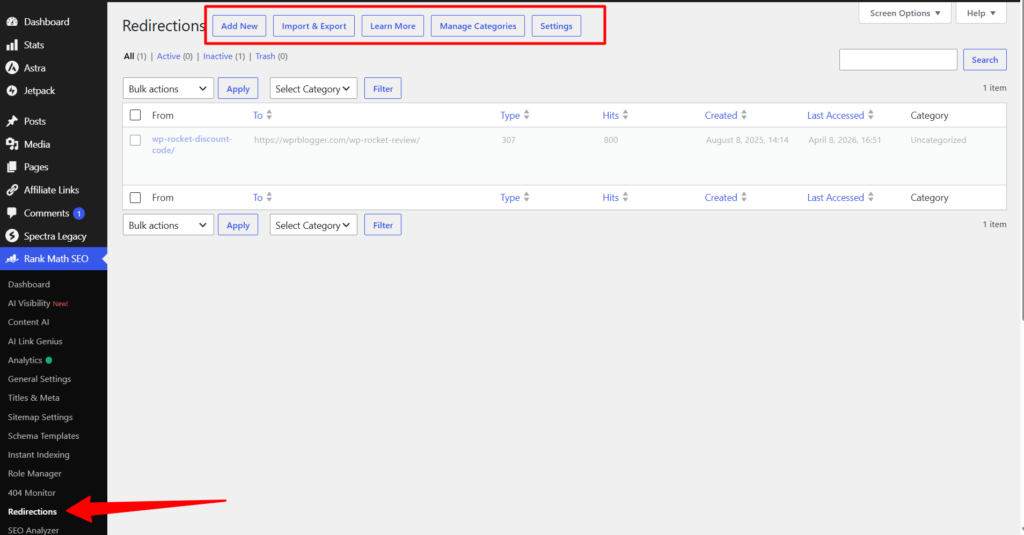Expand the Help panel
Screen dimensions: 1024x535
point(981,13)
